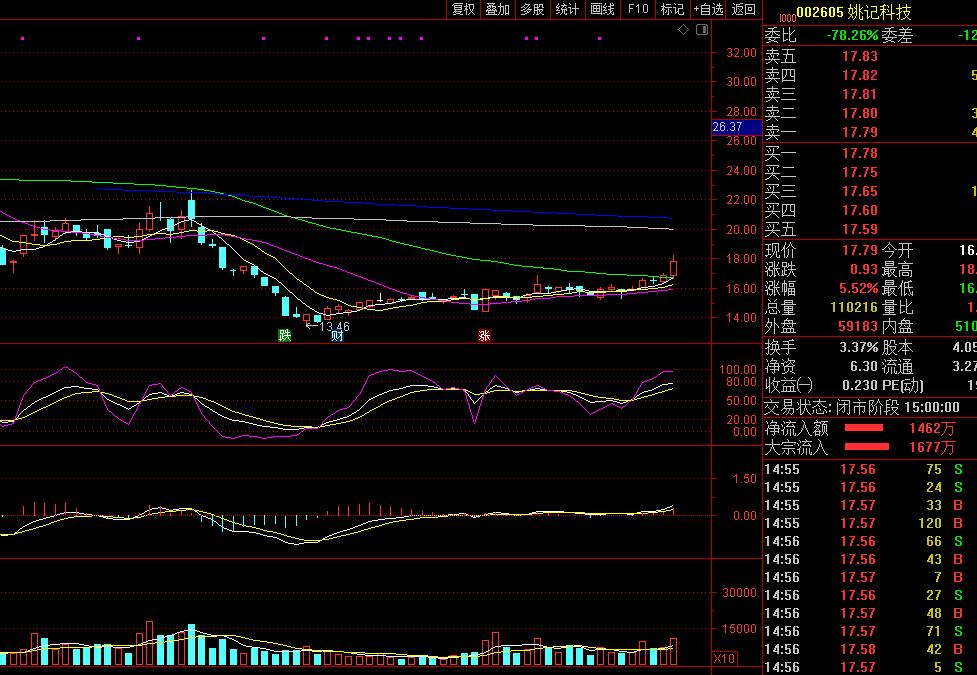Select the tick row with volume 71
Screen dimensions: 977x675
870,631
